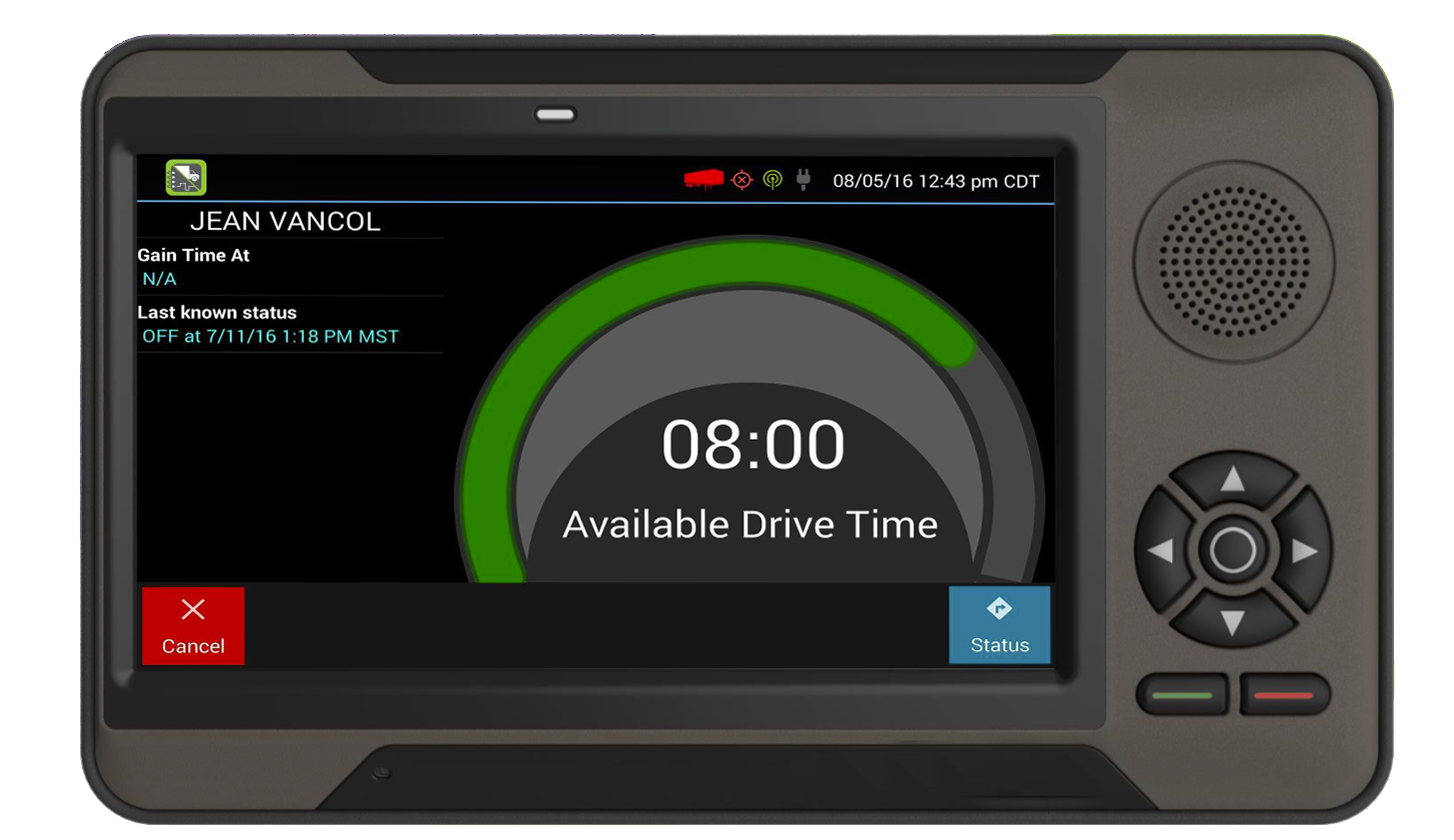Image resolution: width=1454 pixels, height=840 pixels.
Task: Tap the X icon inside the Cancel button
Action: [192, 609]
